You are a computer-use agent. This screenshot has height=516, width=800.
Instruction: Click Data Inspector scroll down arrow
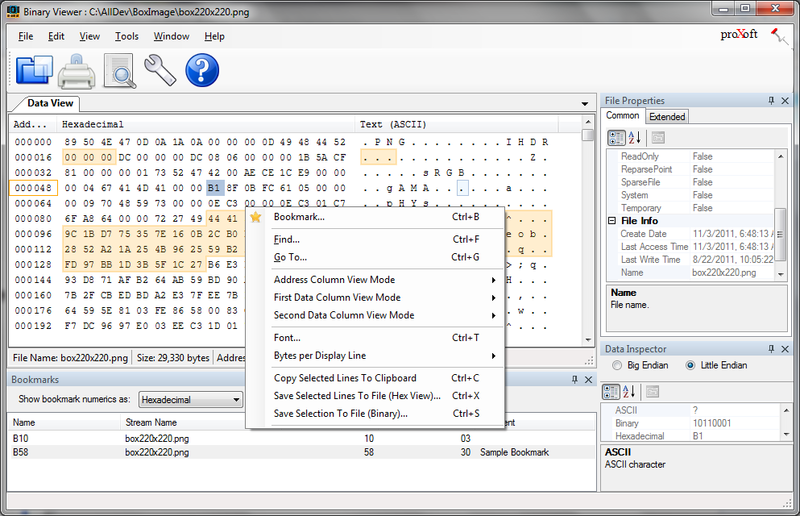coord(786,435)
